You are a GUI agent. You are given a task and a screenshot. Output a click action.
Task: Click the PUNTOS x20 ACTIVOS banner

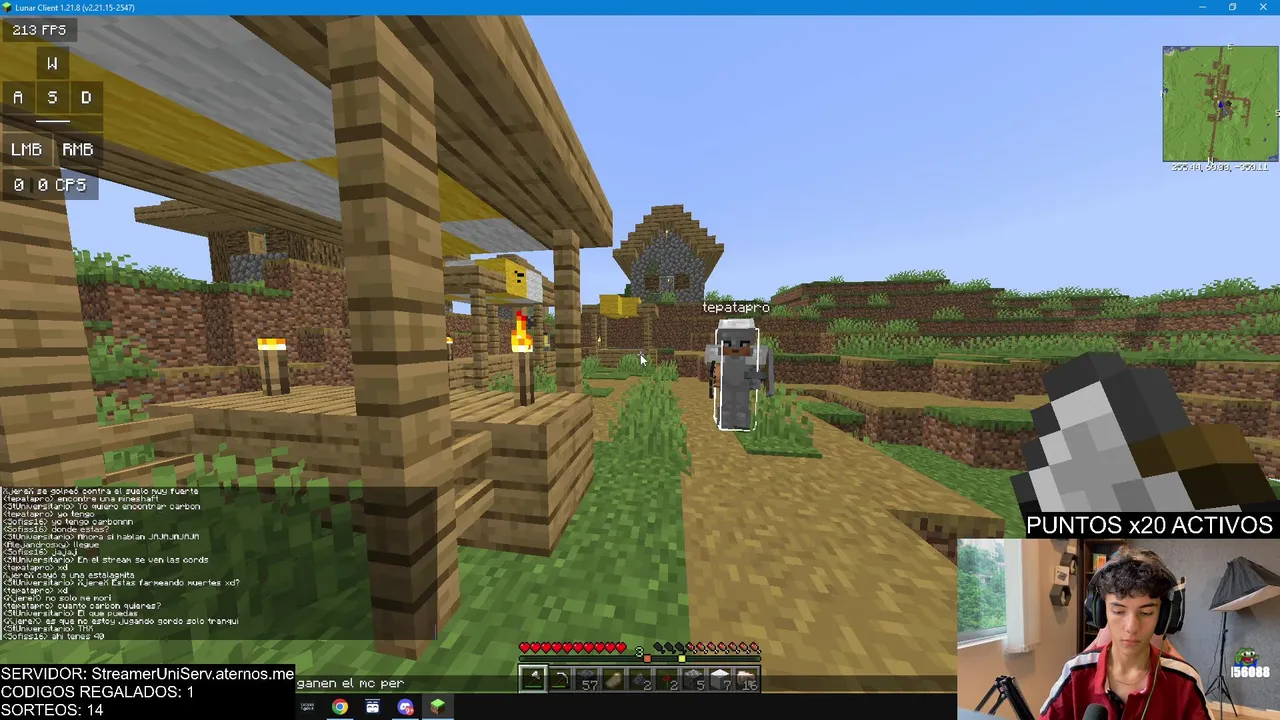click(x=1149, y=525)
